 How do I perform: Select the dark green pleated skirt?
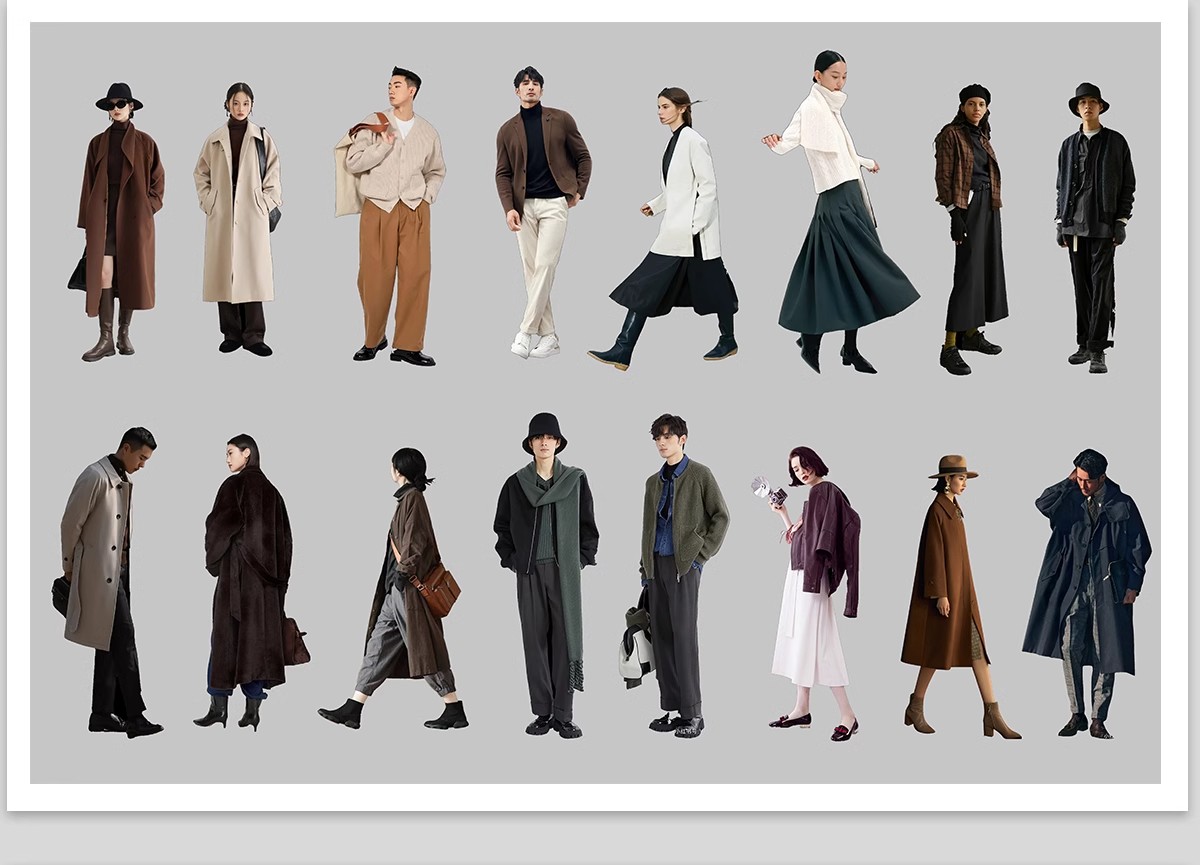845,265
